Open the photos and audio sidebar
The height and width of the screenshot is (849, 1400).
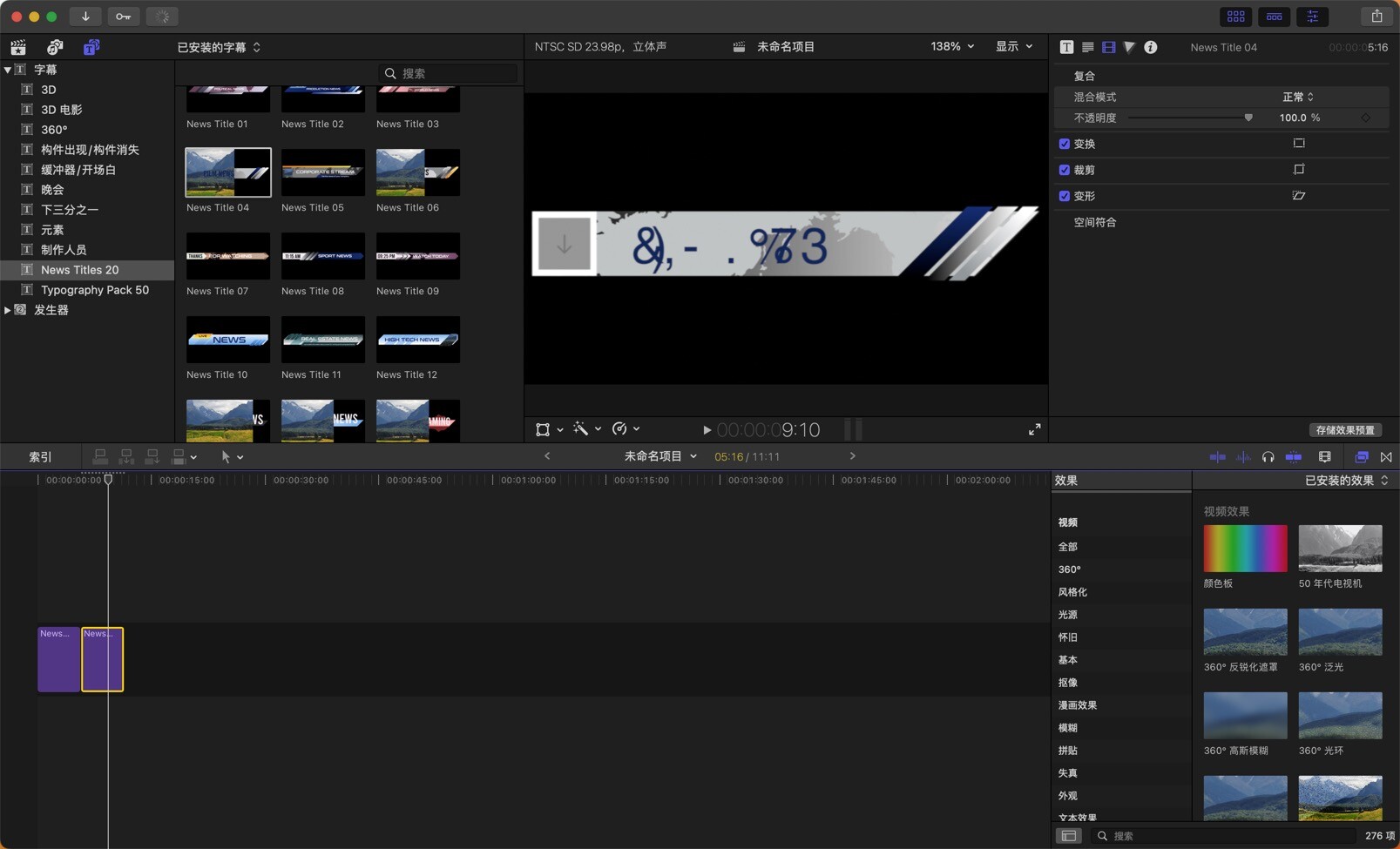pos(55,47)
